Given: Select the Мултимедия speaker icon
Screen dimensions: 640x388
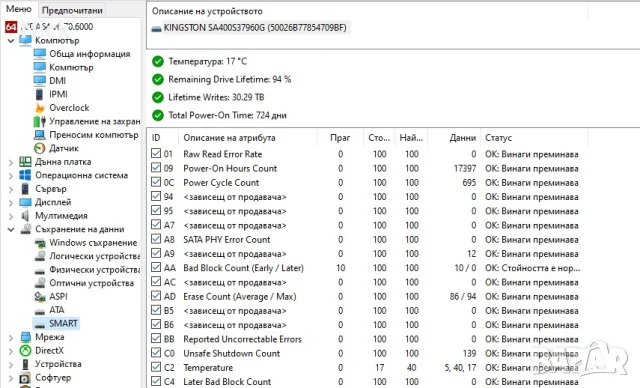Looking at the screenshot, I should point(25,215).
